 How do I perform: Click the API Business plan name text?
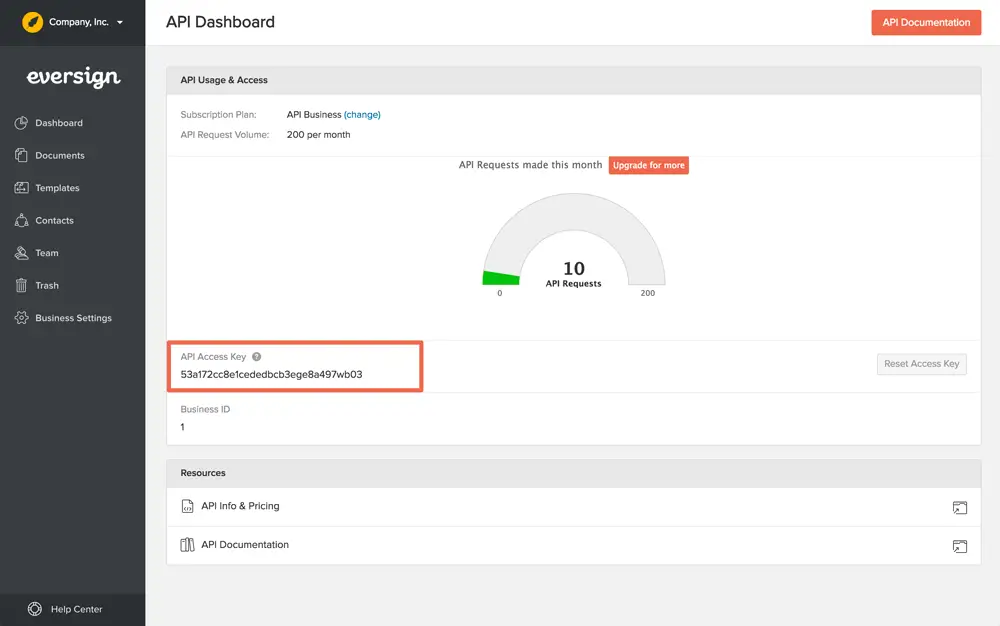click(x=314, y=115)
